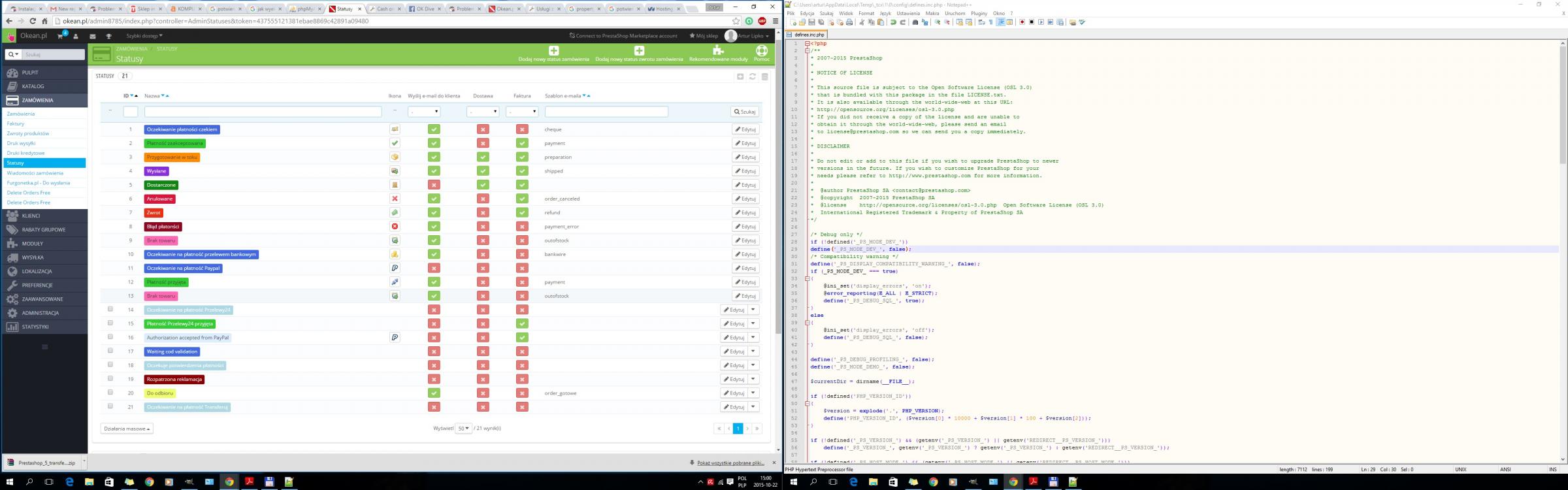
Task: Click the trophy icon in PrestaShop header
Action: coord(109,36)
